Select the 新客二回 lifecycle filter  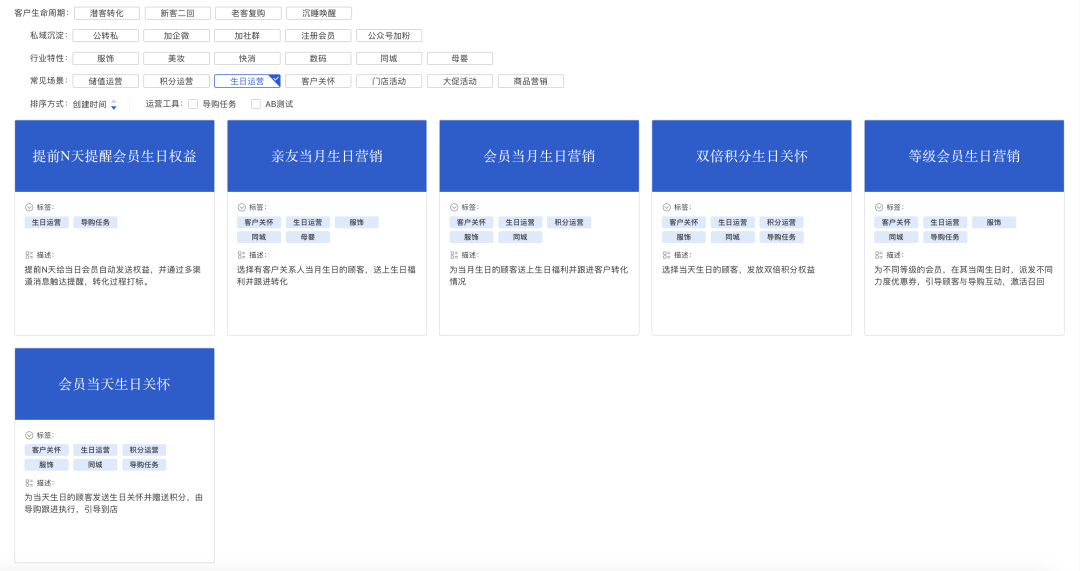[x=178, y=13]
